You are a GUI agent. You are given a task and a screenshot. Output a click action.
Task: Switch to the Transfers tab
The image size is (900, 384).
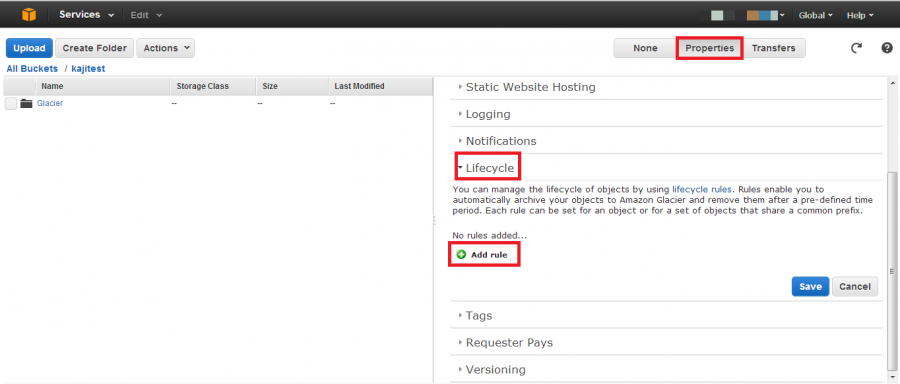pos(773,48)
